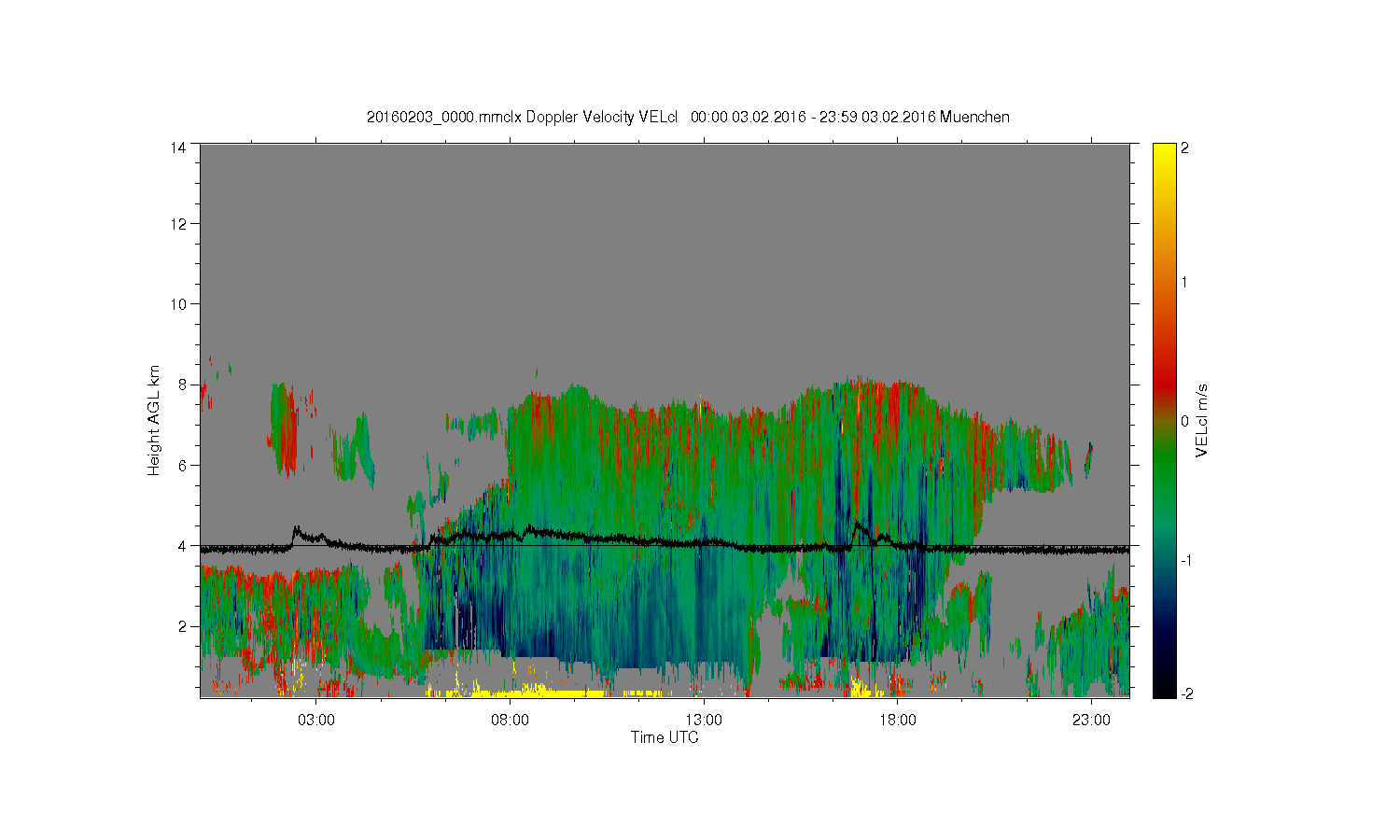Click the "13:00" time tick label

click(704, 721)
